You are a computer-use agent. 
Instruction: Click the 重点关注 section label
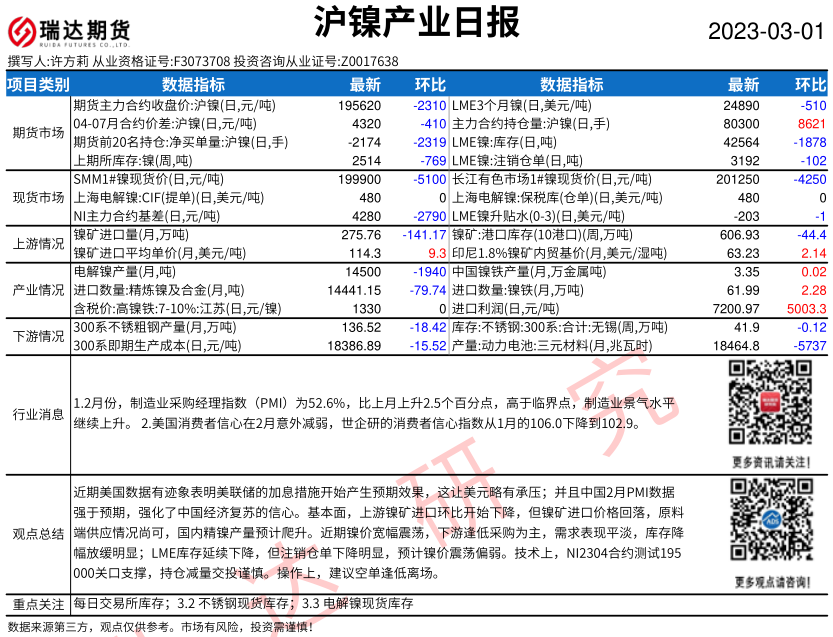pyautogui.click(x=37, y=605)
